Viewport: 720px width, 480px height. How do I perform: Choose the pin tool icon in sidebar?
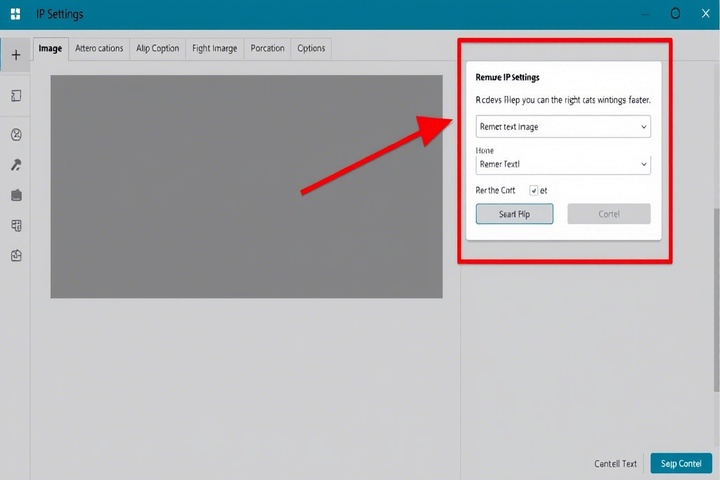coord(16,165)
